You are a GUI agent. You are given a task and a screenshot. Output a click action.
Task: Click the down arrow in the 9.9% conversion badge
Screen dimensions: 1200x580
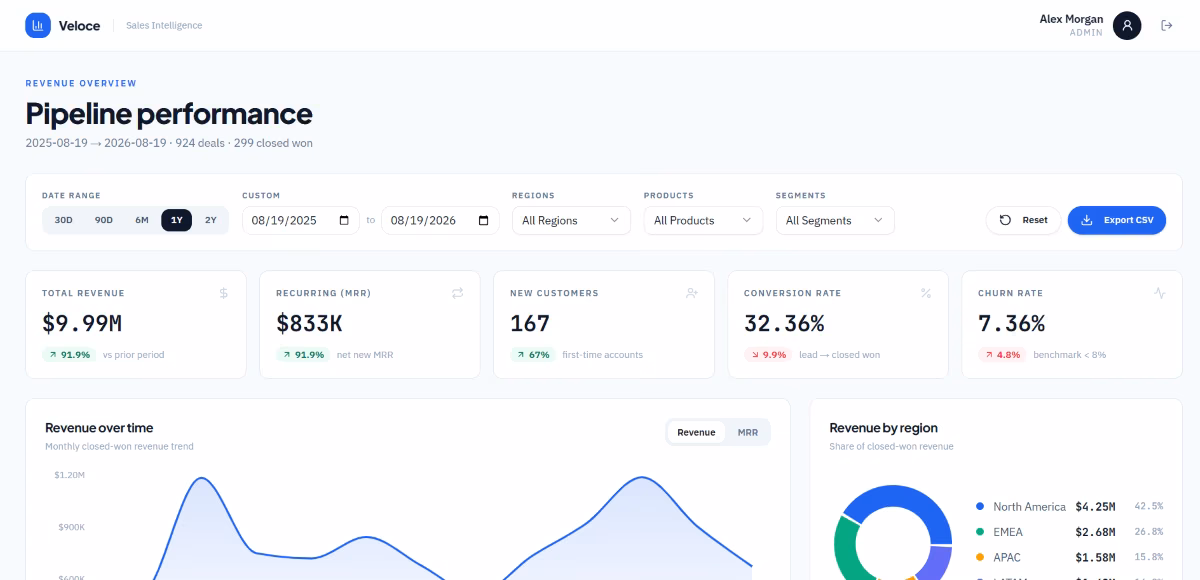(754, 355)
